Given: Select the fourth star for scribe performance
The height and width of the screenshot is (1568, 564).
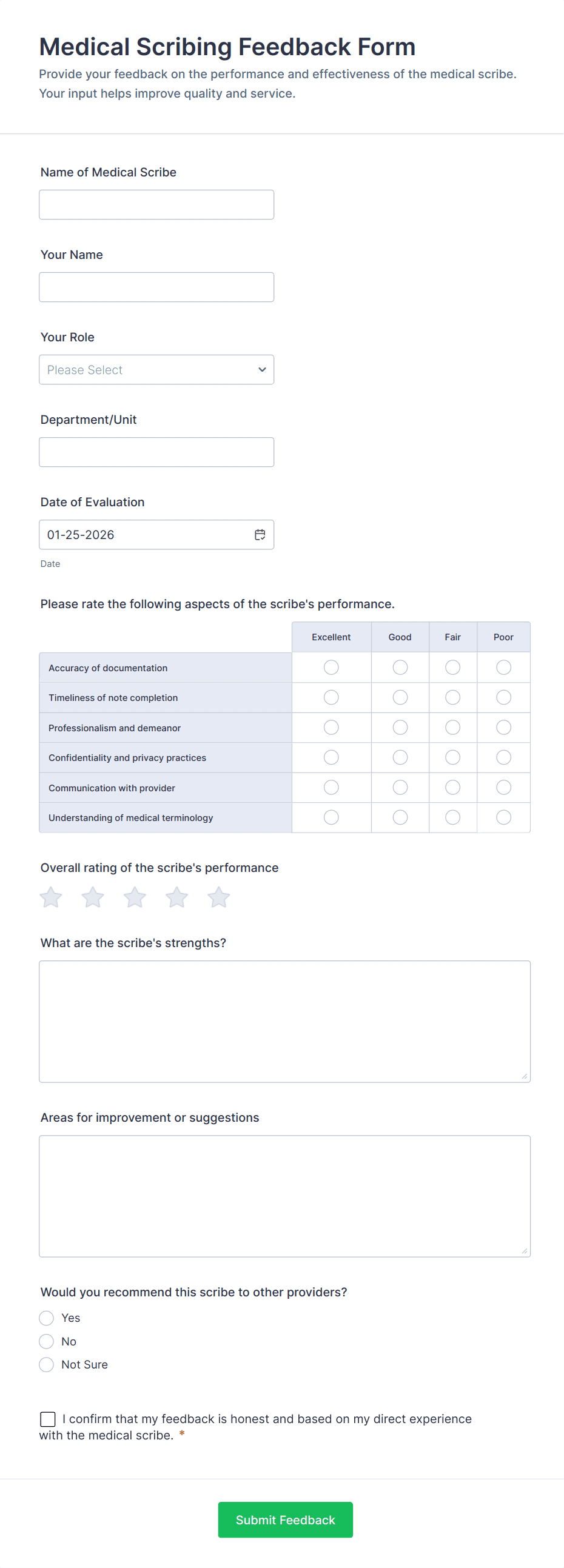Looking at the screenshot, I should (x=176, y=897).
